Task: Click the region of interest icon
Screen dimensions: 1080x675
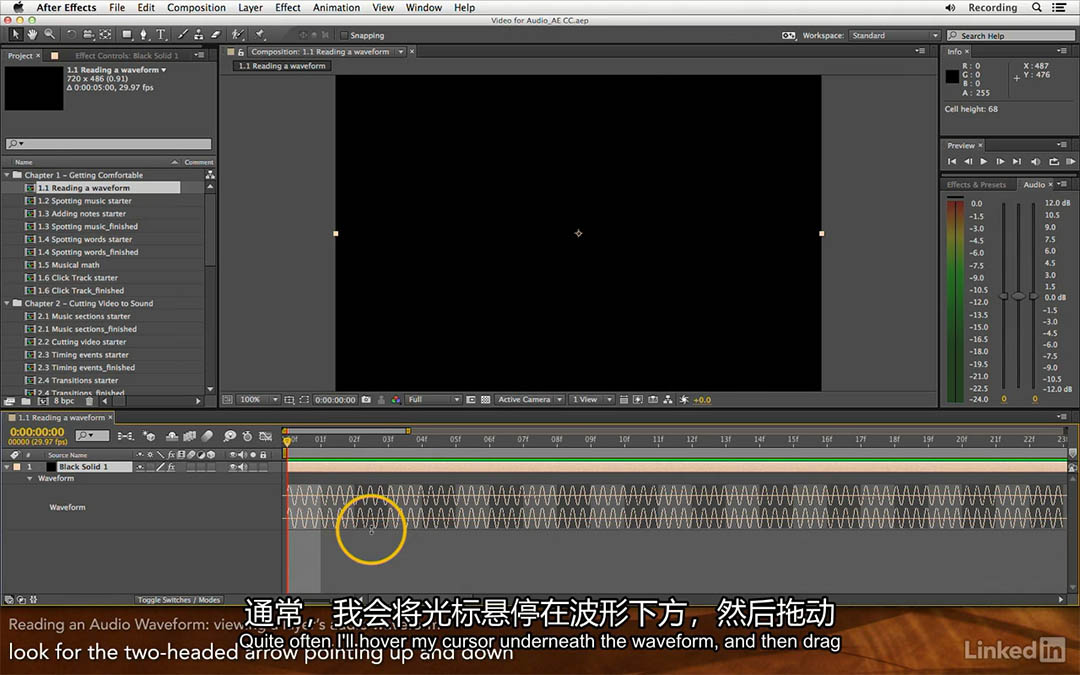Action: click(304, 399)
